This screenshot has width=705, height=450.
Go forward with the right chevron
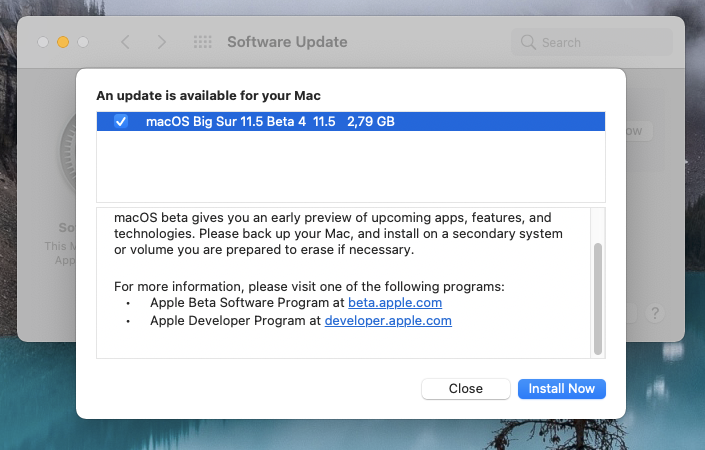[161, 42]
